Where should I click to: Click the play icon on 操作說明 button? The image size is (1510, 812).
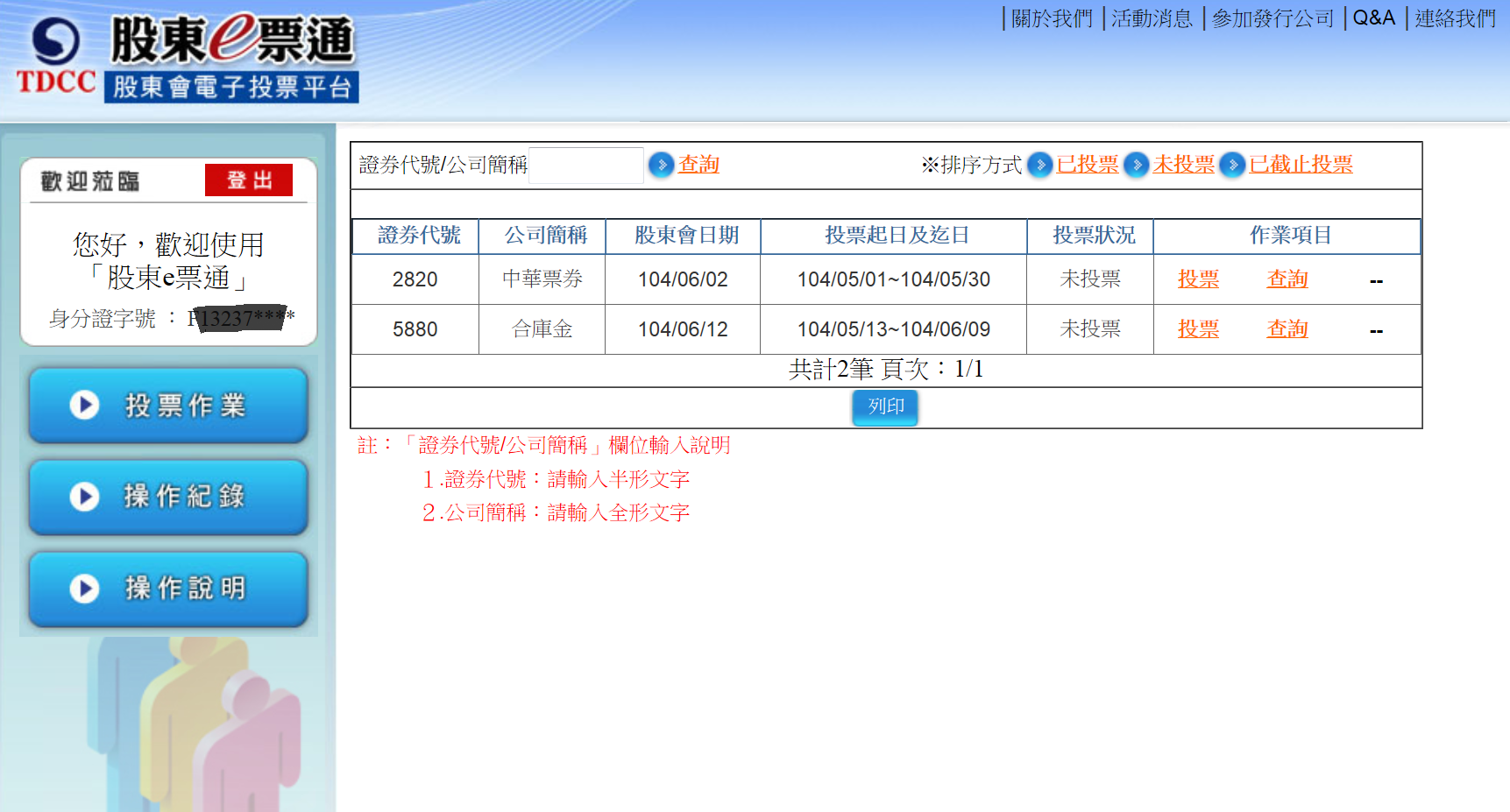pos(84,589)
